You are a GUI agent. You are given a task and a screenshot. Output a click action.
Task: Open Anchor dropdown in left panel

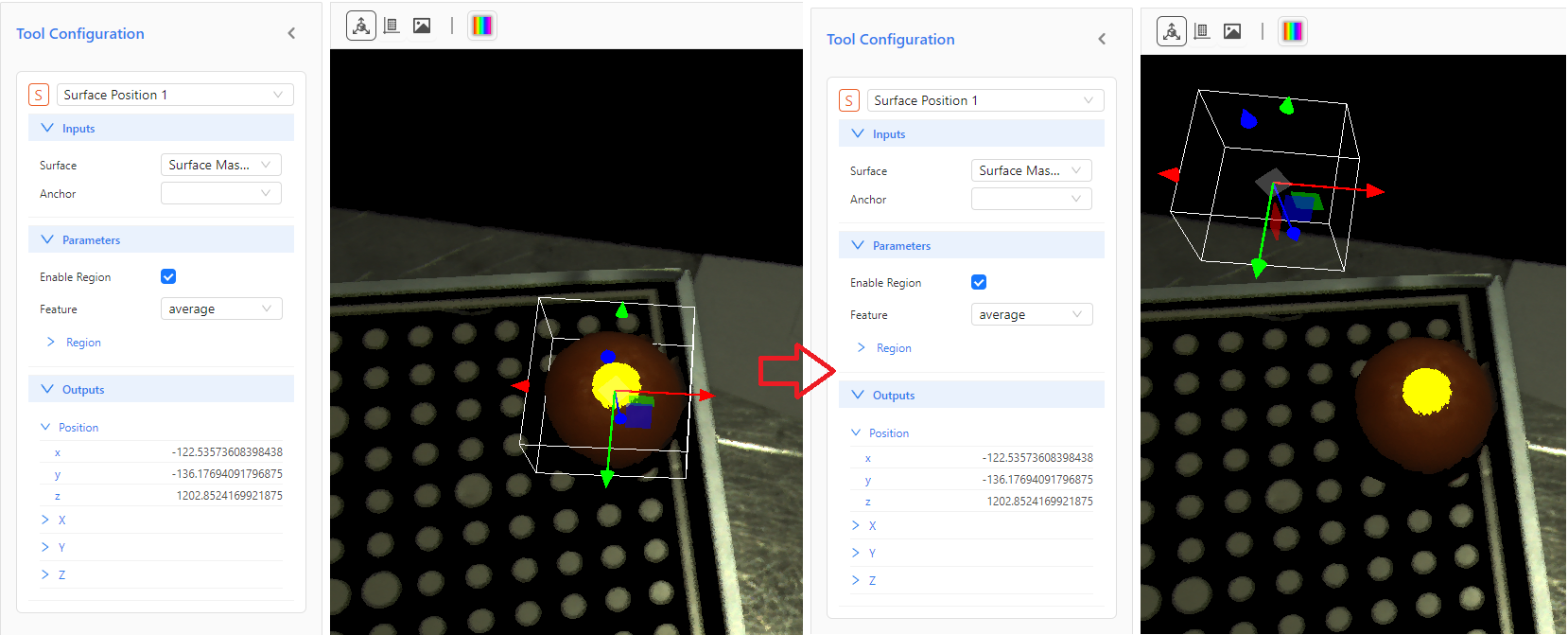pyautogui.click(x=221, y=193)
